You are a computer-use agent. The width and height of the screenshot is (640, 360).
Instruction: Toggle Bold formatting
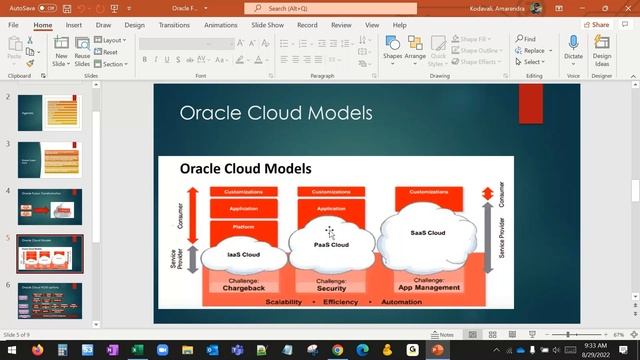(x=144, y=60)
